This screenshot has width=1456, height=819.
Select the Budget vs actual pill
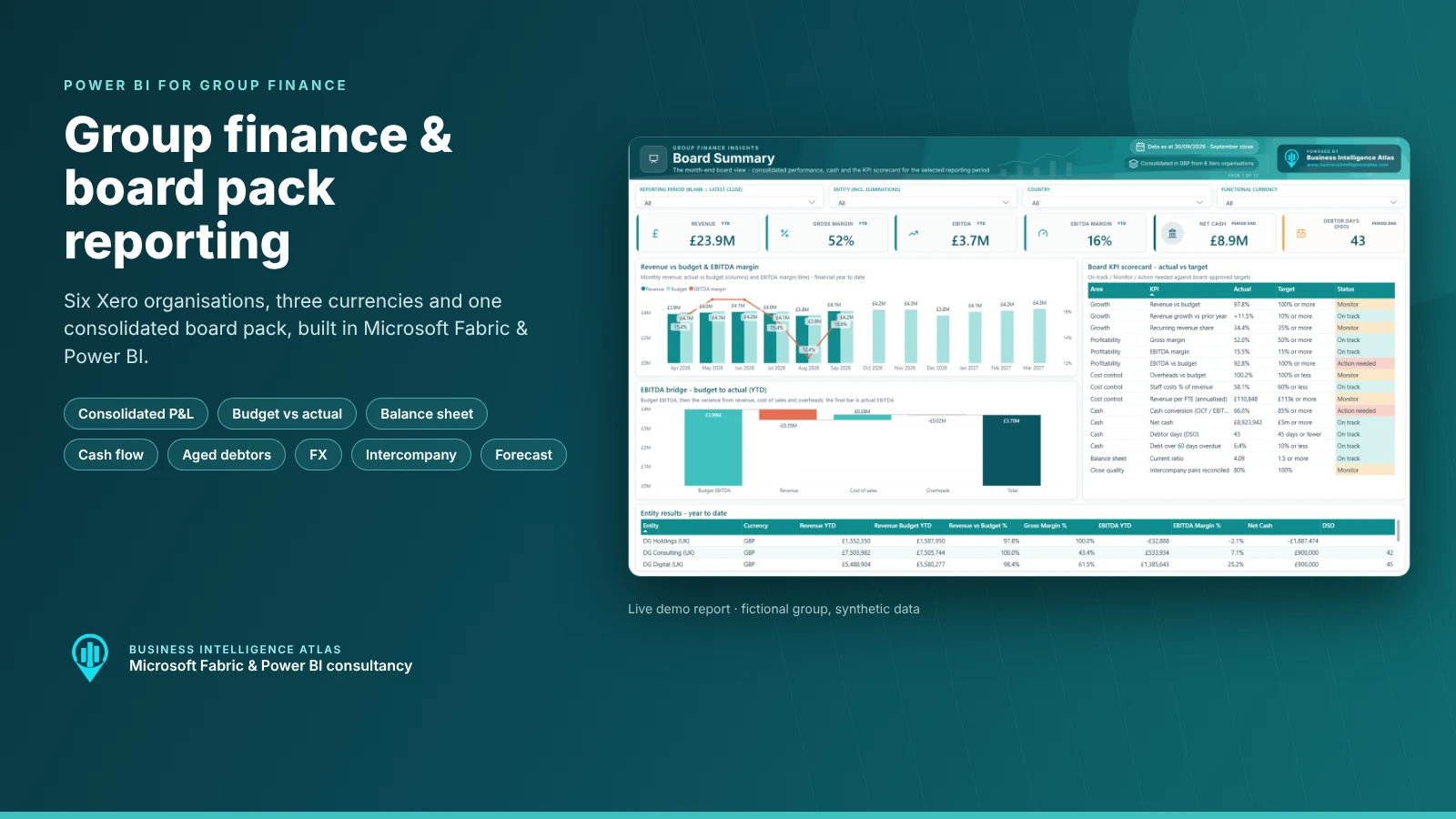[288, 414]
